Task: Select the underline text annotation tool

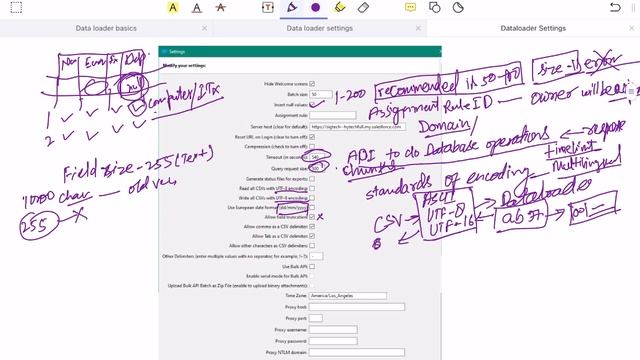Action: (197, 8)
